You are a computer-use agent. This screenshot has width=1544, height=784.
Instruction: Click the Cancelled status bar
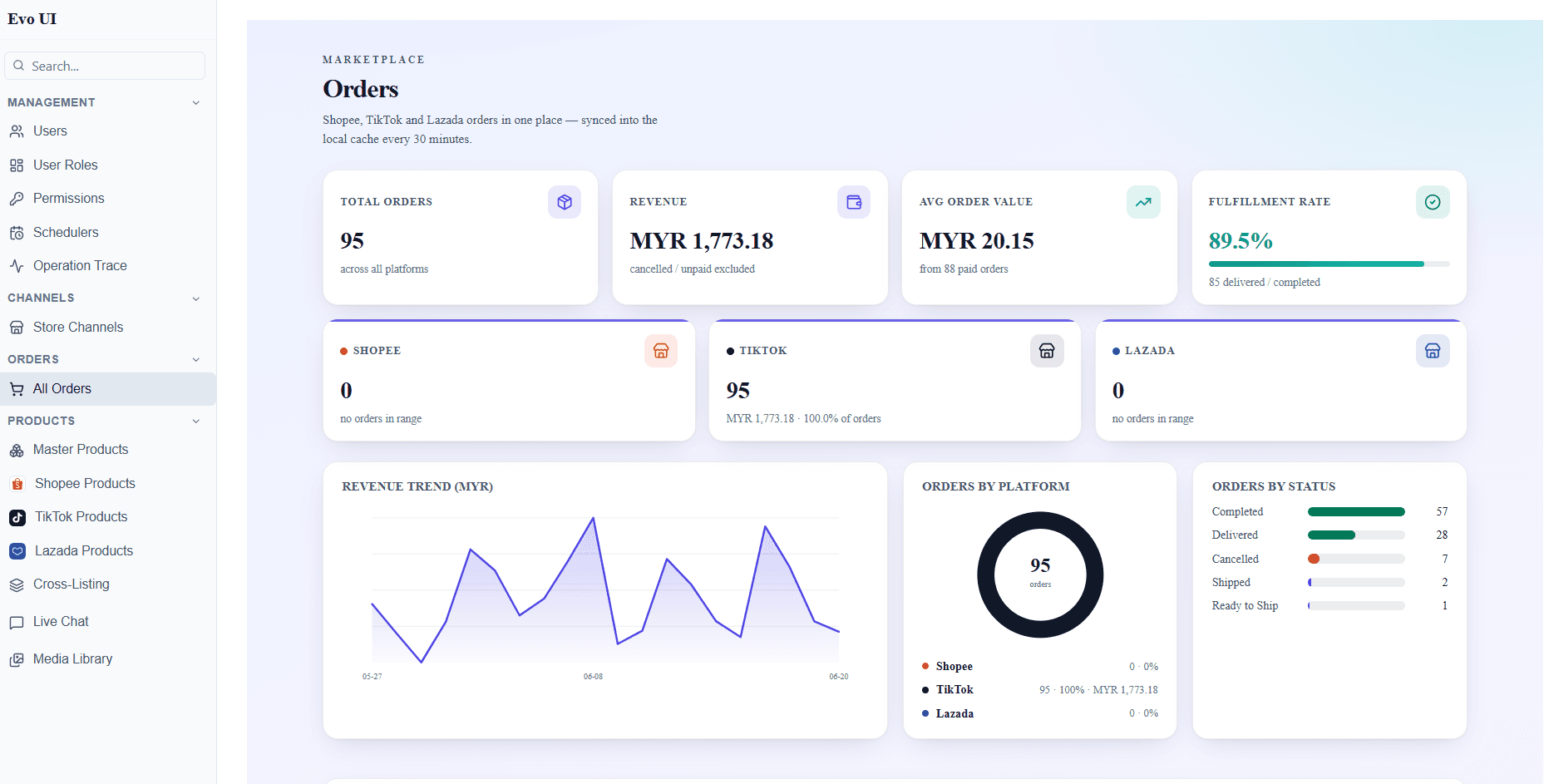(x=1356, y=559)
